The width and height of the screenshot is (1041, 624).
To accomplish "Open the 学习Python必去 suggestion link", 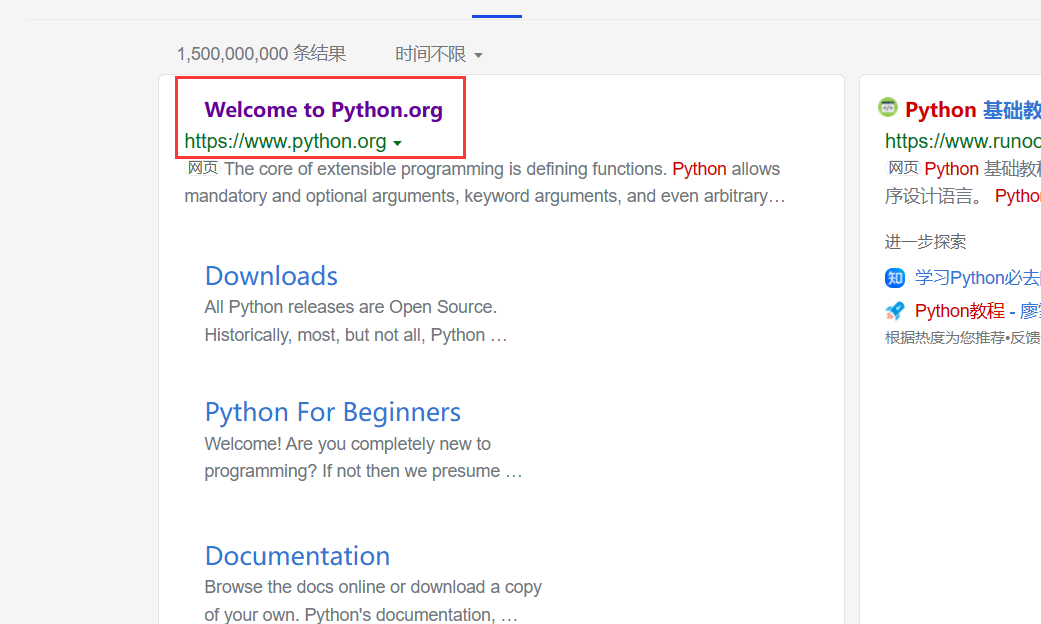I will 977,277.
